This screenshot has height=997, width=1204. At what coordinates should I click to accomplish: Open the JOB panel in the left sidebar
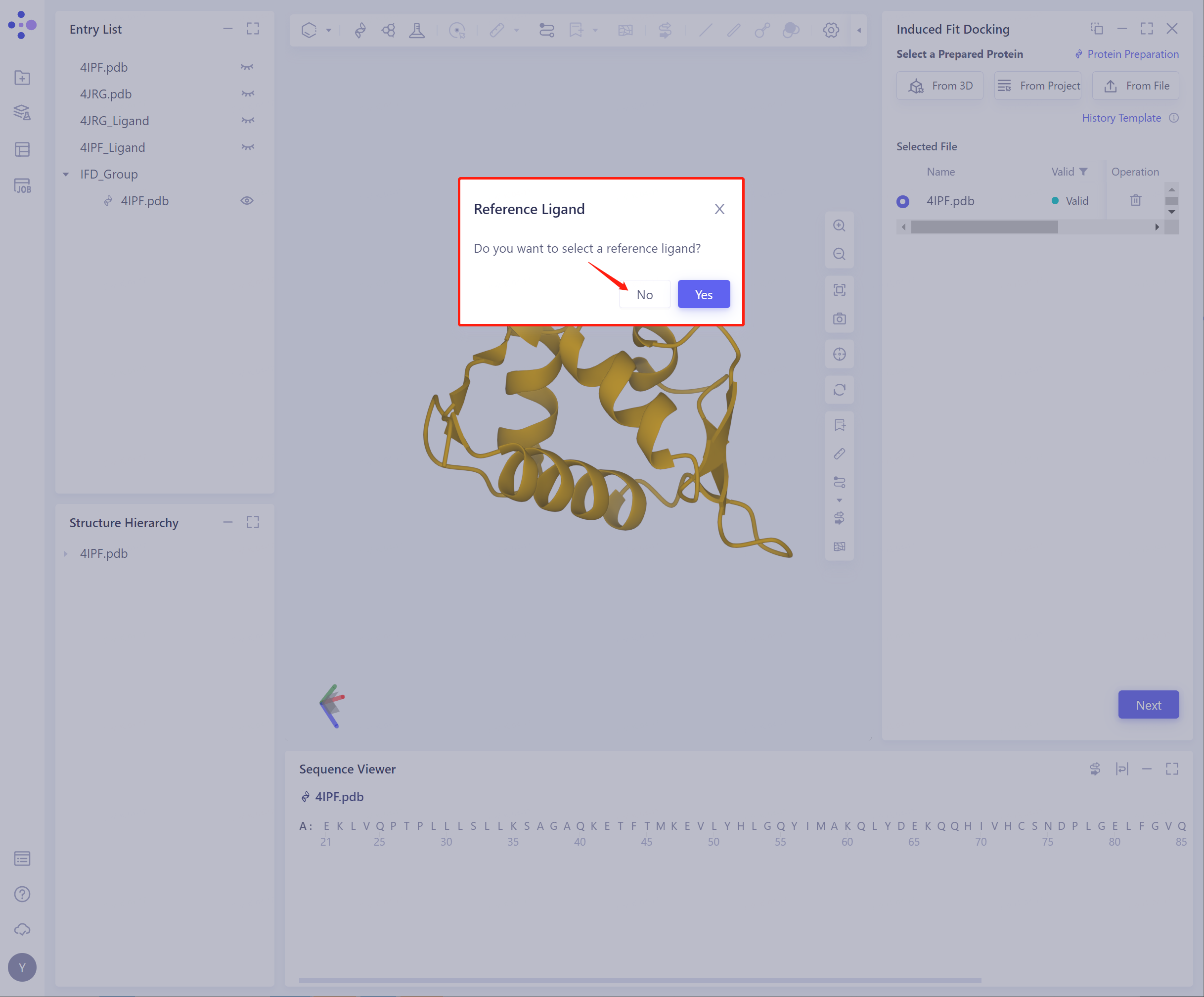22,185
